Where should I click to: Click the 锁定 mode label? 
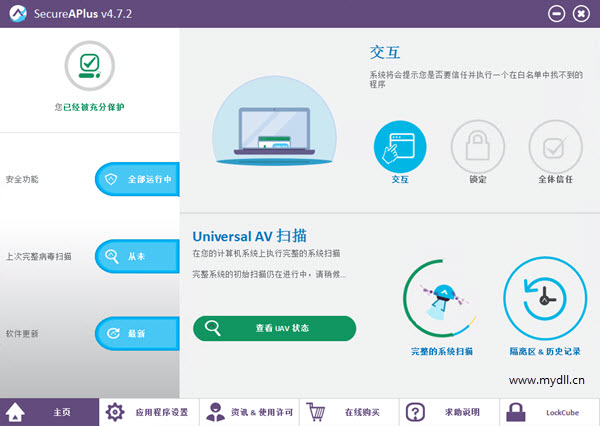coord(478,179)
